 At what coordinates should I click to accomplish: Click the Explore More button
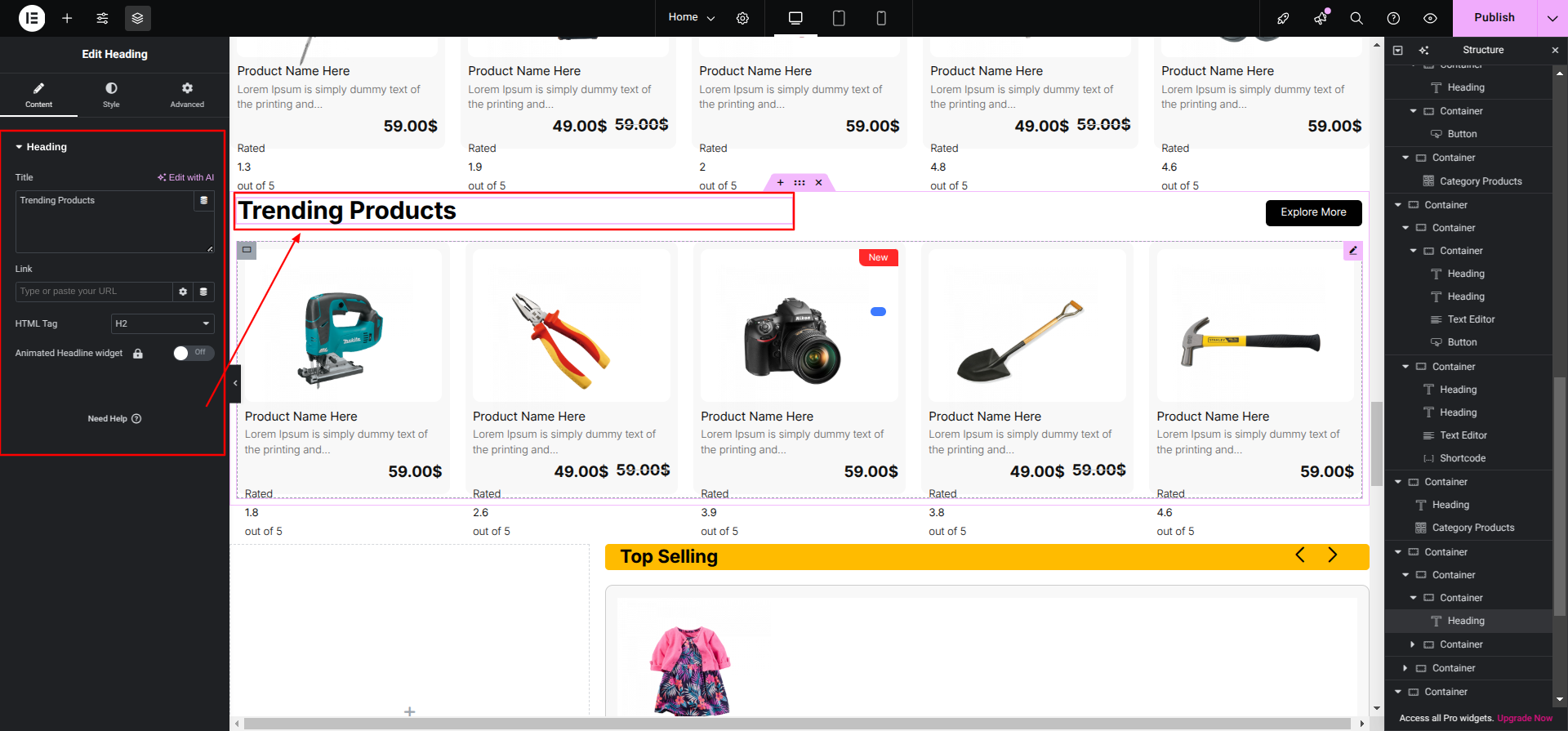pyautogui.click(x=1313, y=212)
